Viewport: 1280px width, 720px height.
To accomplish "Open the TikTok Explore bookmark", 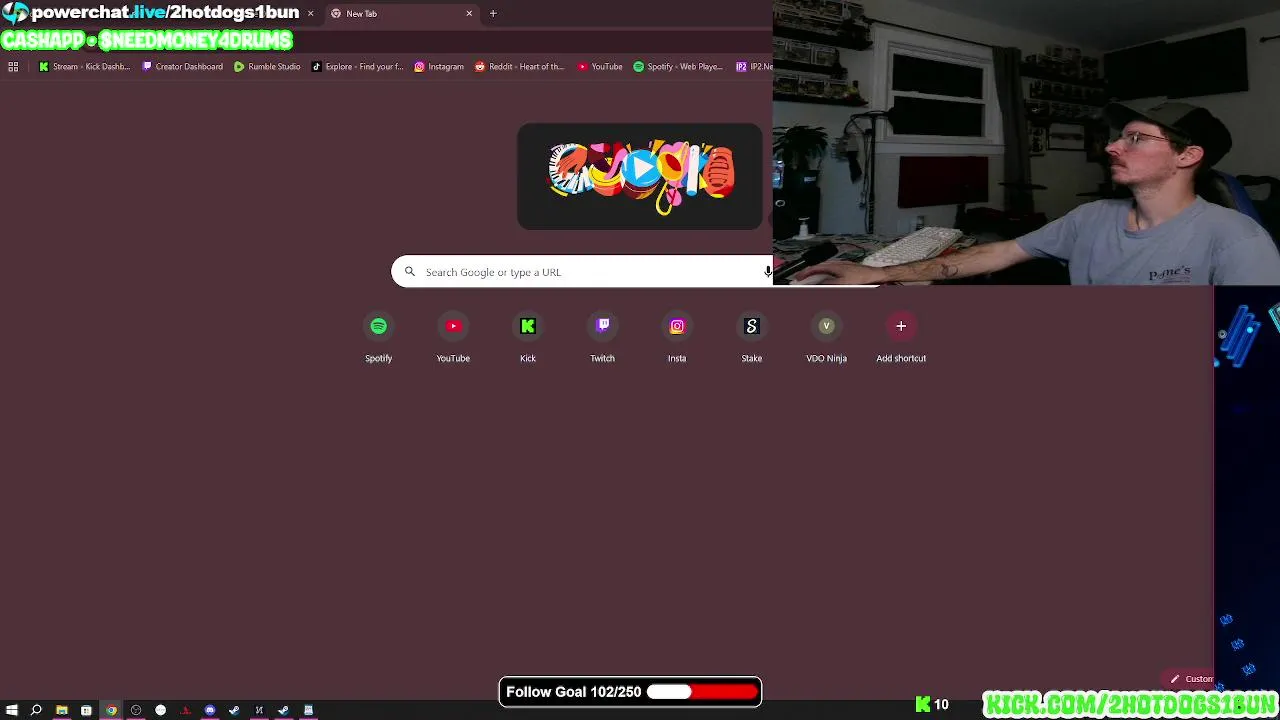I will (x=357, y=67).
